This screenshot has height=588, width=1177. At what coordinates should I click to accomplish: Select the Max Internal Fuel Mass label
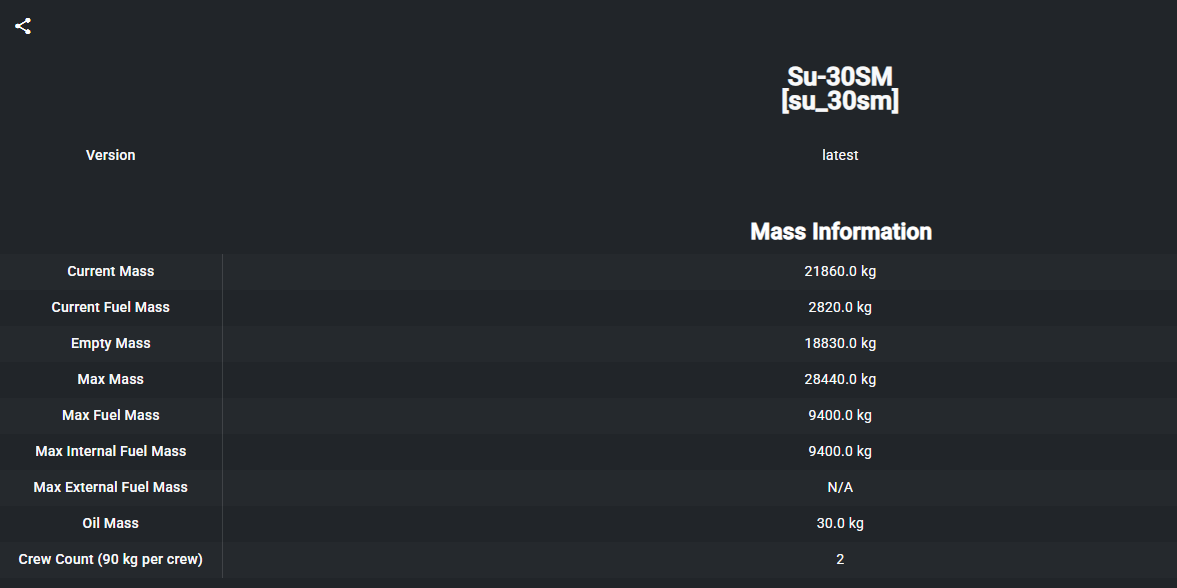point(110,451)
